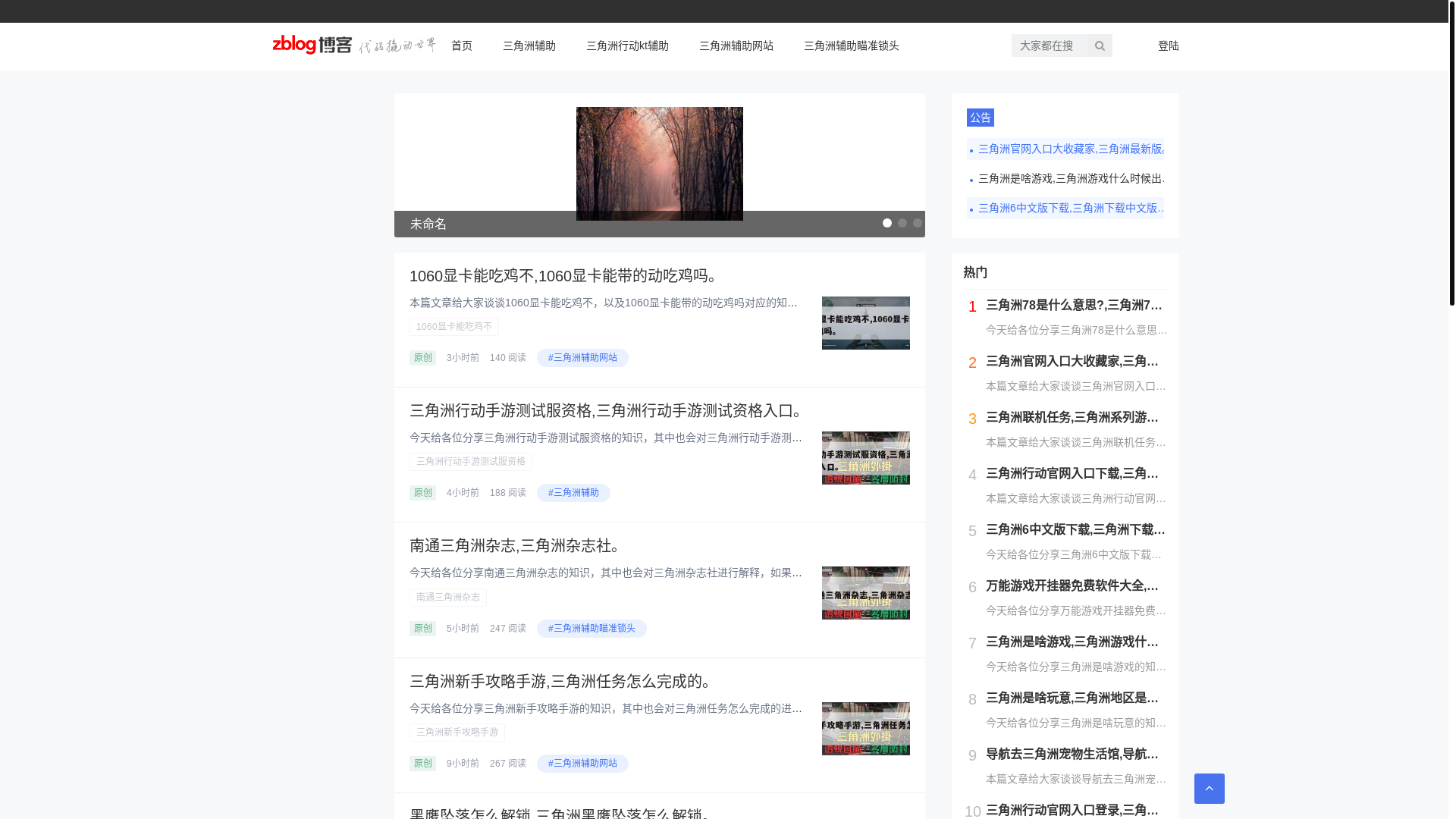Click the 140 阅读 read count
This screenshot has height=819, width=1456.
tap(508, 358)
